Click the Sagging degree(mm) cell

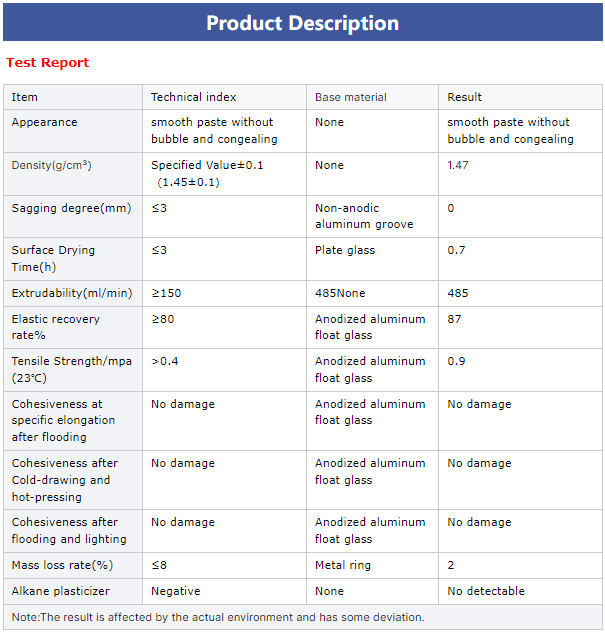[x=73, y=217]
